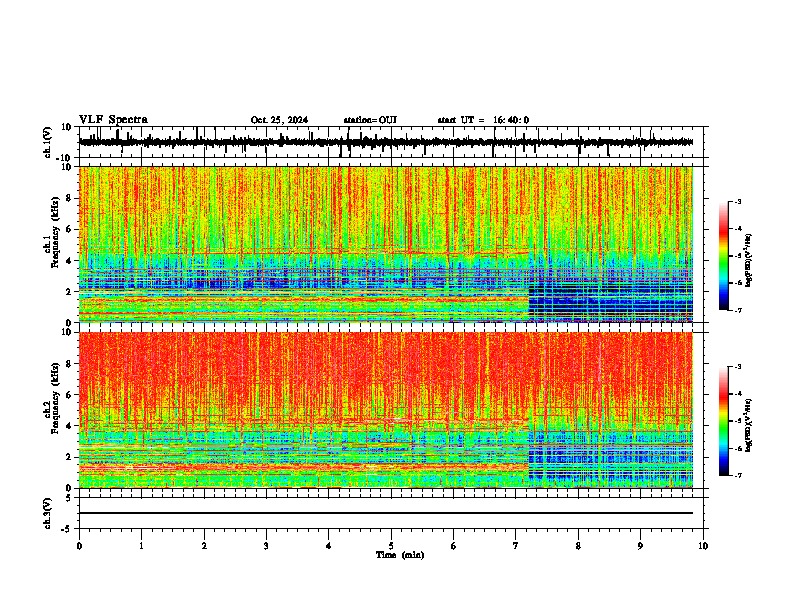Click the flat ch.3 voltage line
The height and width of the screenshot is (612, 792).
click(x=386, y=513)
